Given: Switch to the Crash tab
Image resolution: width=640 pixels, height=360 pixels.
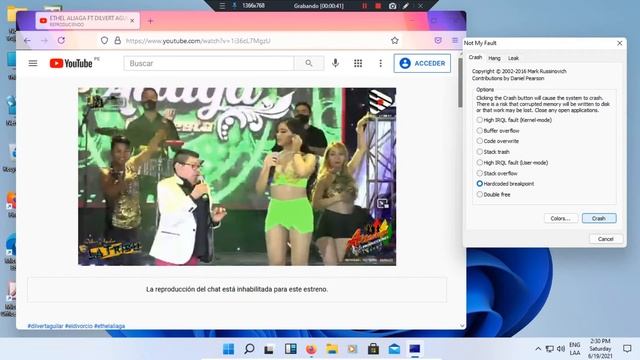Looking at the screenshot, I should tap(475, 58).
